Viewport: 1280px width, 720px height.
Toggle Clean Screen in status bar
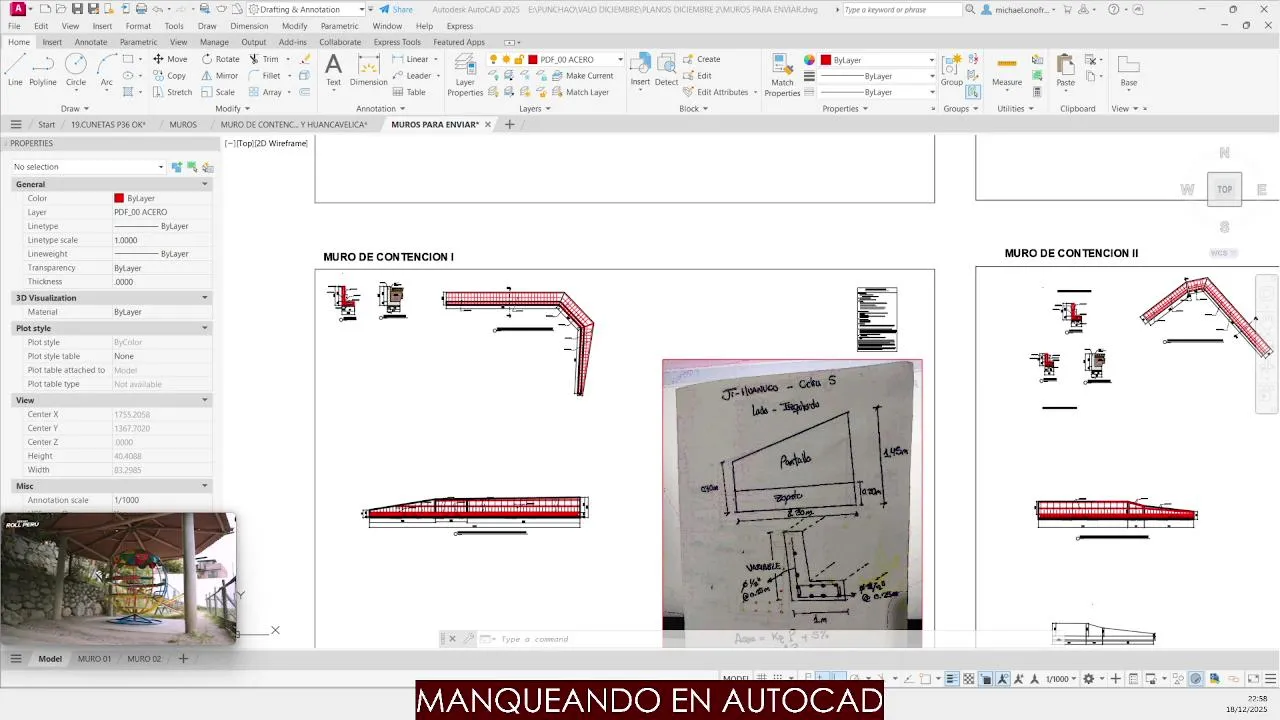[x=1253, y=679]
